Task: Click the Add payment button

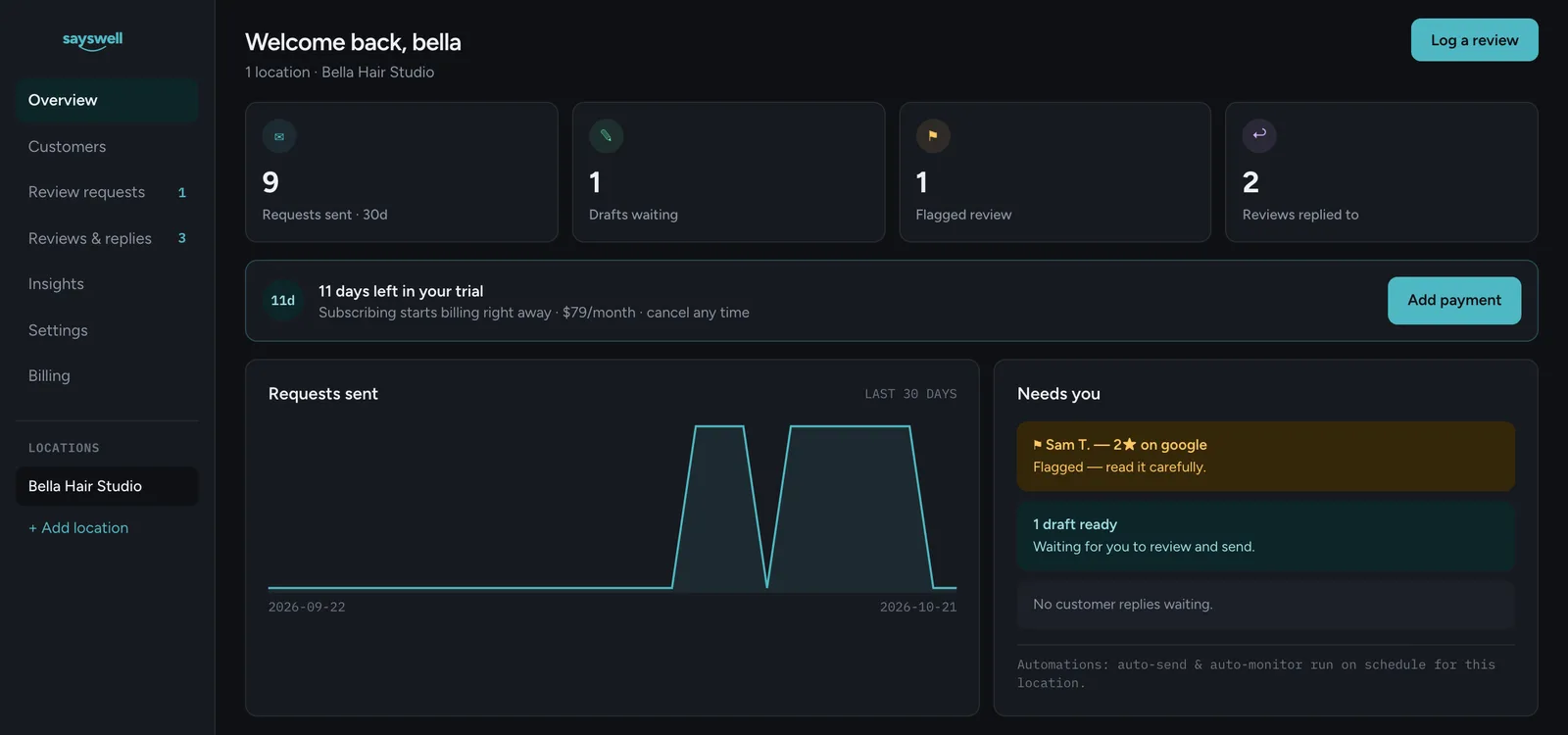Action: [1454, 300]
